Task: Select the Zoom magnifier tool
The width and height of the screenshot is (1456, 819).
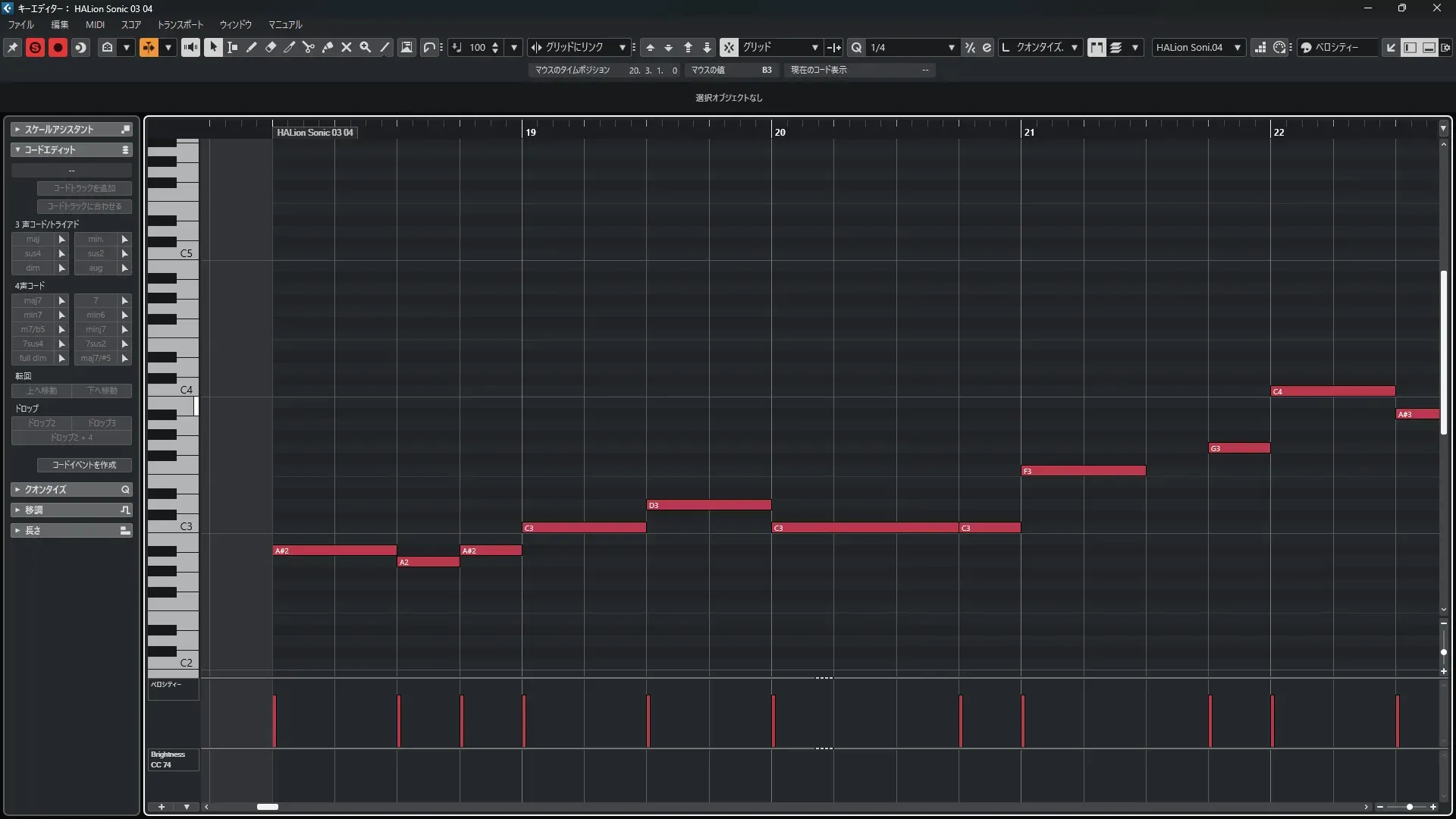Action: point(366,47)
